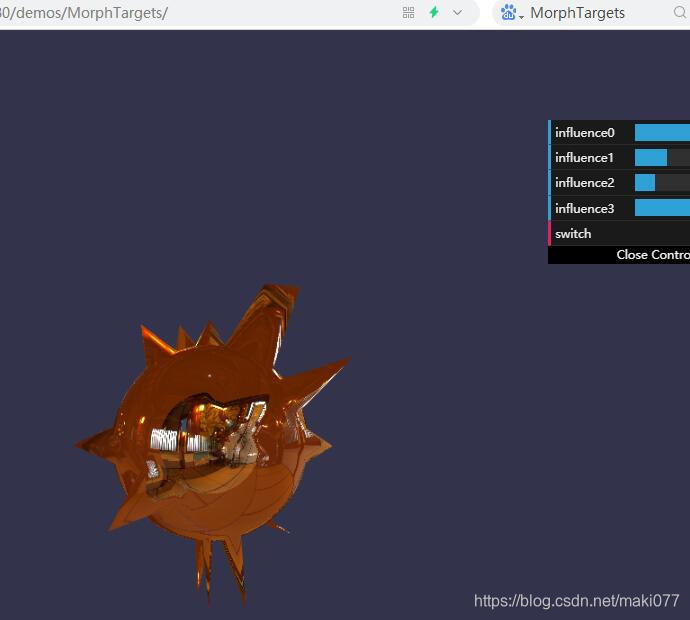Adjust the influence1 slider
This screenshot has width=690, height=620.
point(662,158)
